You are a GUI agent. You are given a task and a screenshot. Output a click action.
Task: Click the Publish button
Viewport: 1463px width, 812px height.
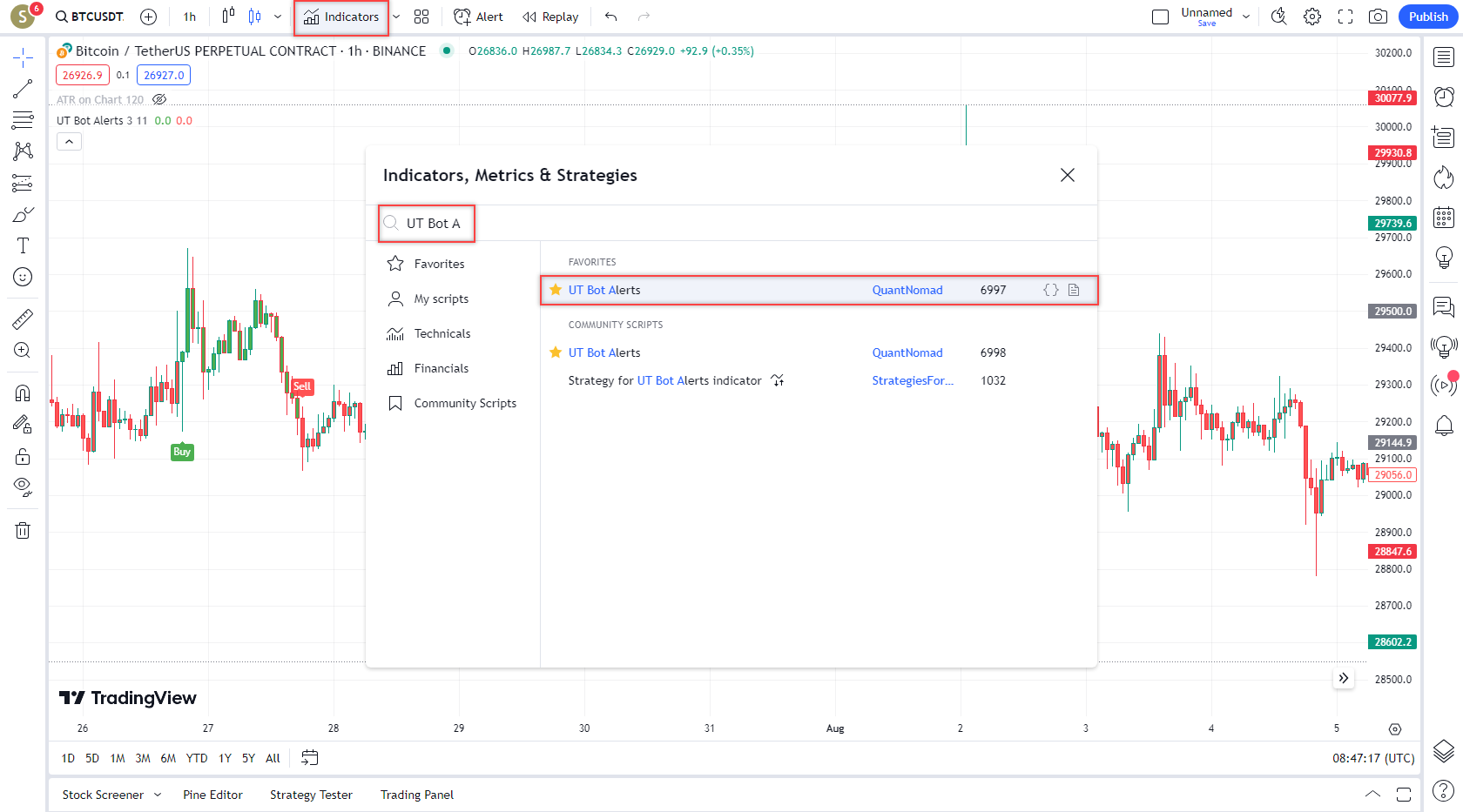(x=1428, y=17)
